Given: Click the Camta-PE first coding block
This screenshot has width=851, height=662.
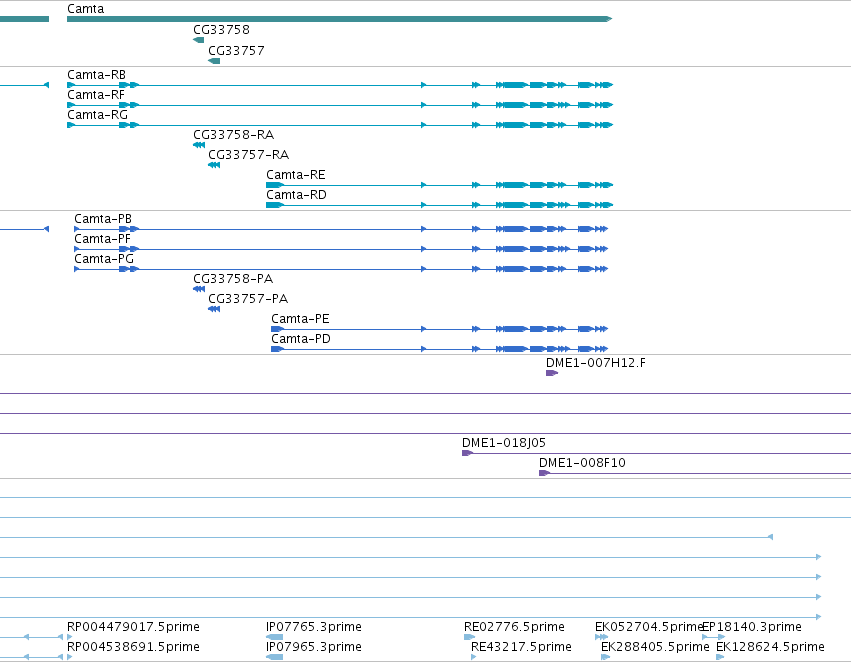Looking at the screenshot, I should point(277,329).
